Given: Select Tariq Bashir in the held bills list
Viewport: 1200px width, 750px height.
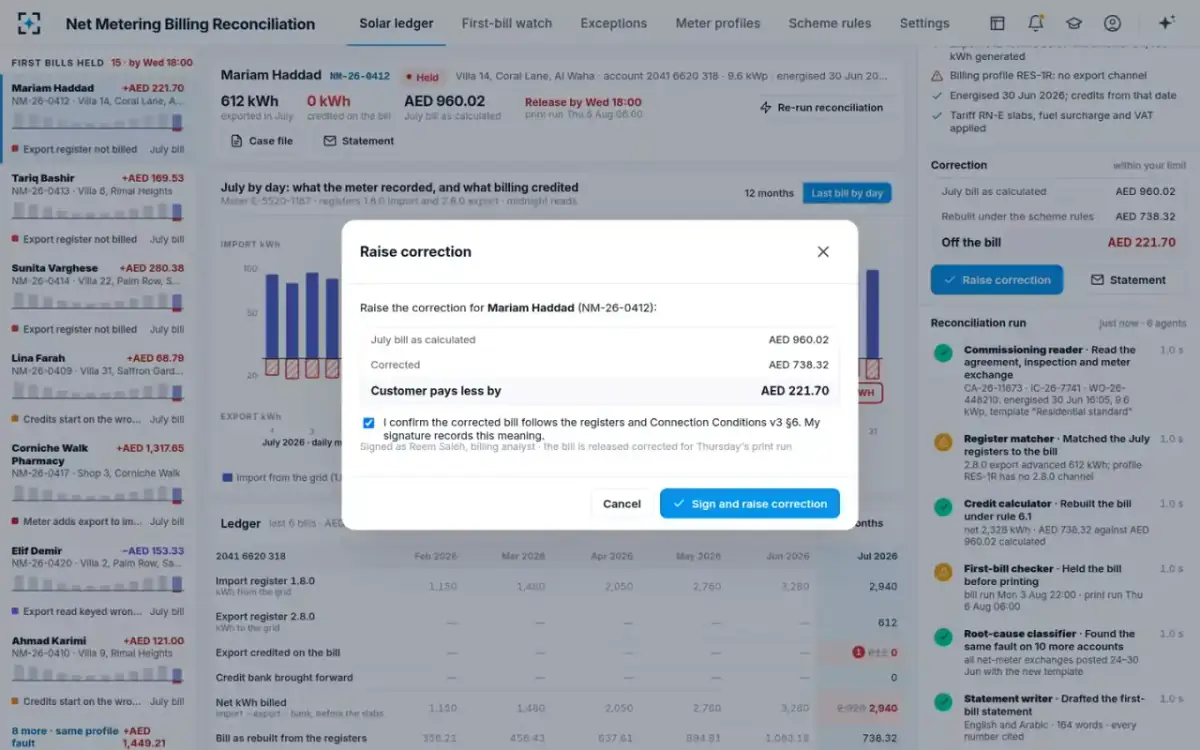Looking at the screenshot, I should click(x=97, y=209).
